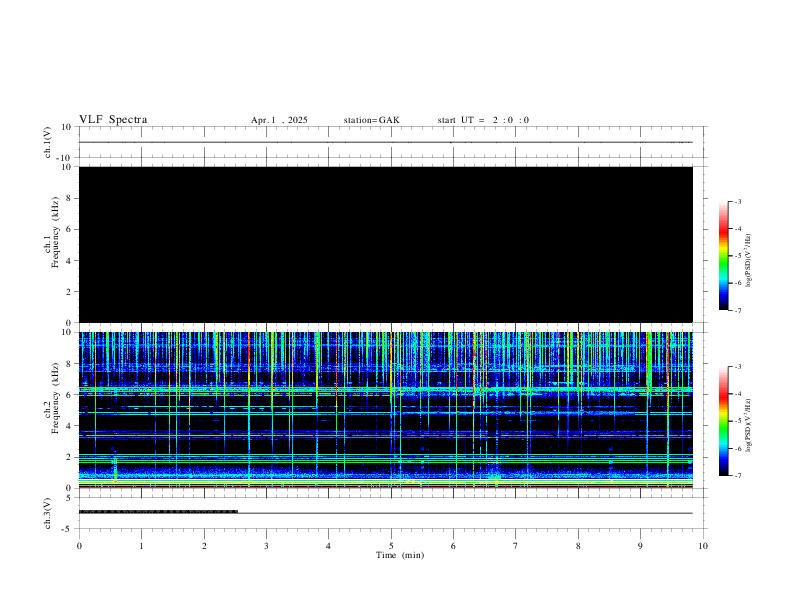The image size is (792, 612).
Task: Click the "-7" label on lower color bar
Action: tap(737, 476)
